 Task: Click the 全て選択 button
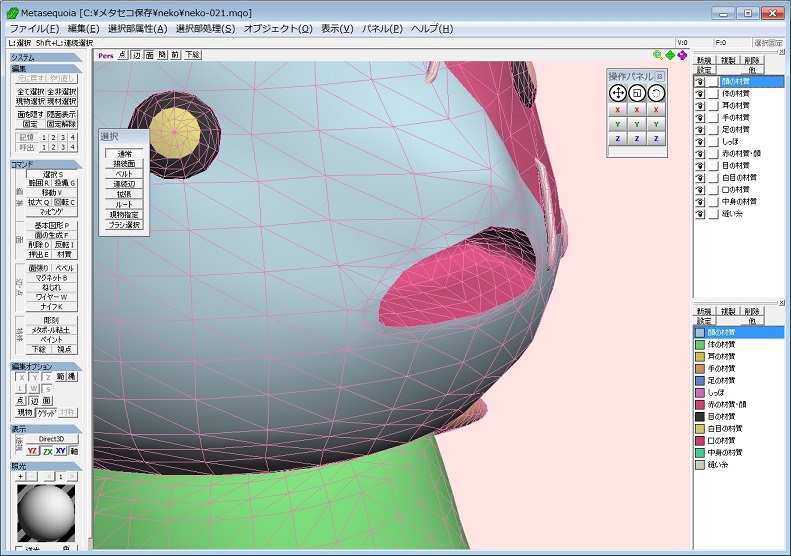point(30,91)
